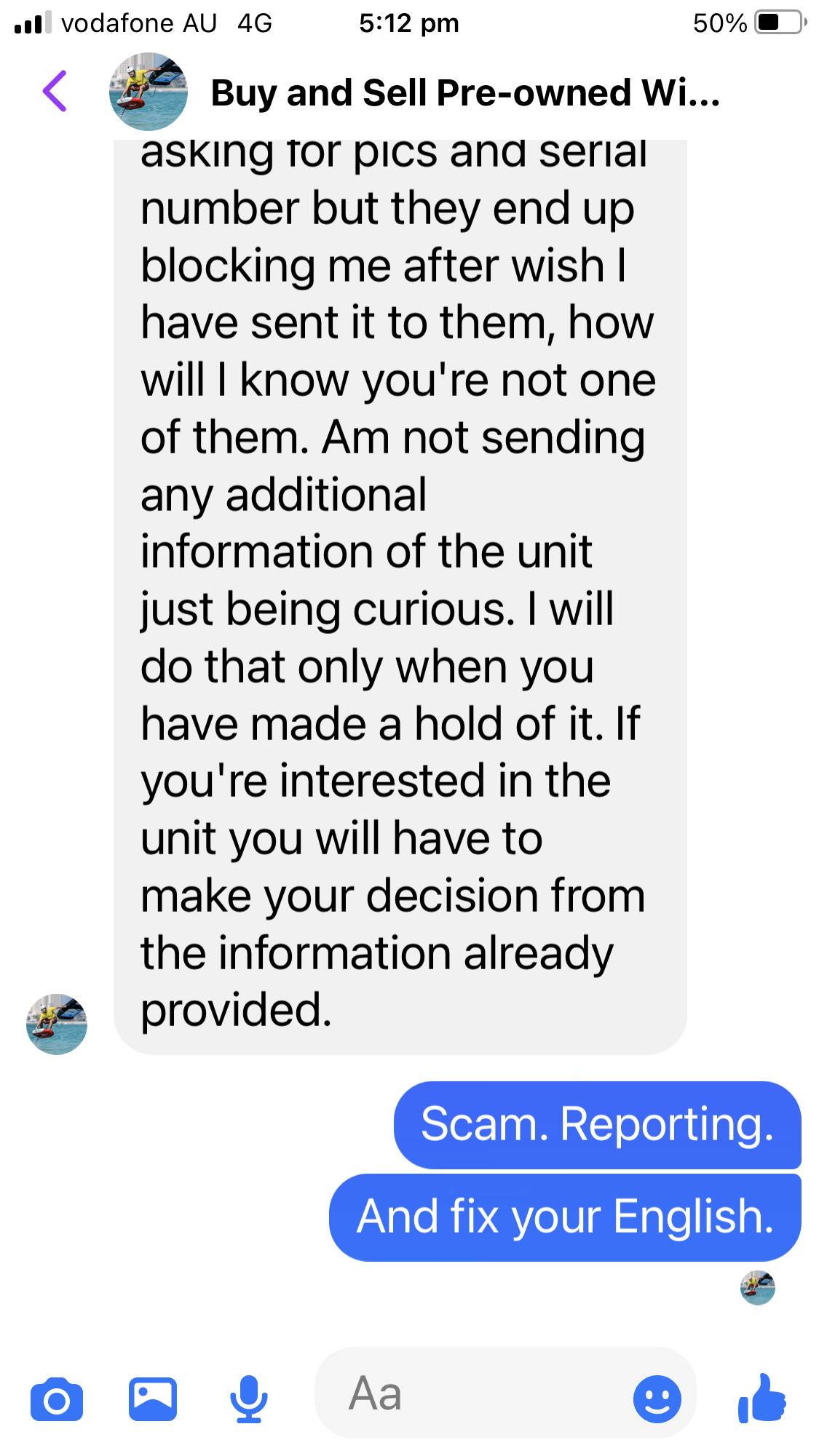The width and height of the screenshot is (819, 1456).
Task: Tap the signal strength bars
Action: coord(33,23)
